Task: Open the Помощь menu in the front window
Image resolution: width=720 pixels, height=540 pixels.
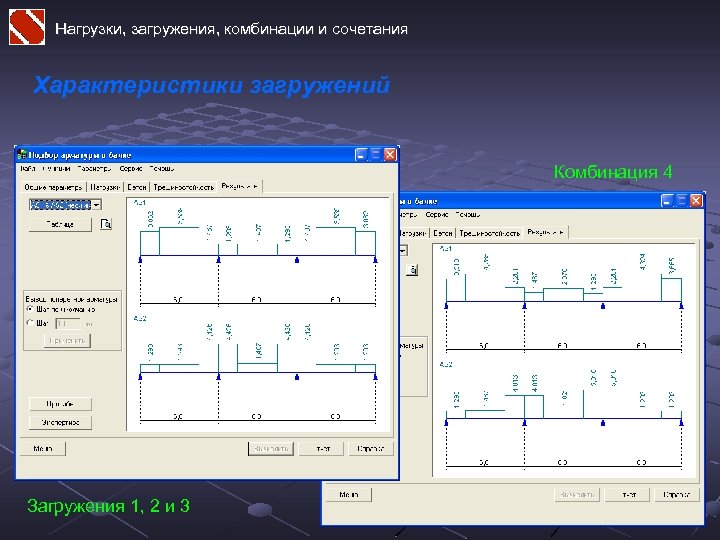Action: tap(162, 169)
